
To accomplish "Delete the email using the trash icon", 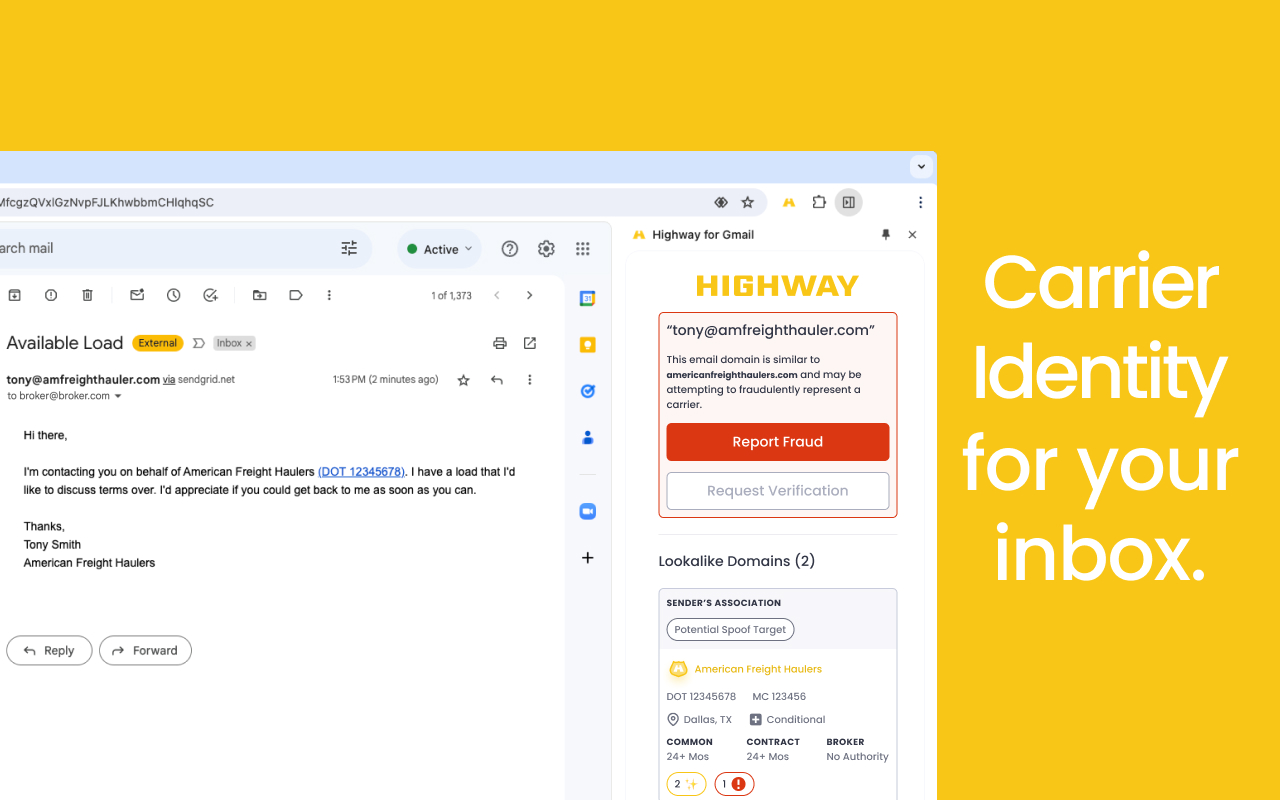I will coord(87,294).
